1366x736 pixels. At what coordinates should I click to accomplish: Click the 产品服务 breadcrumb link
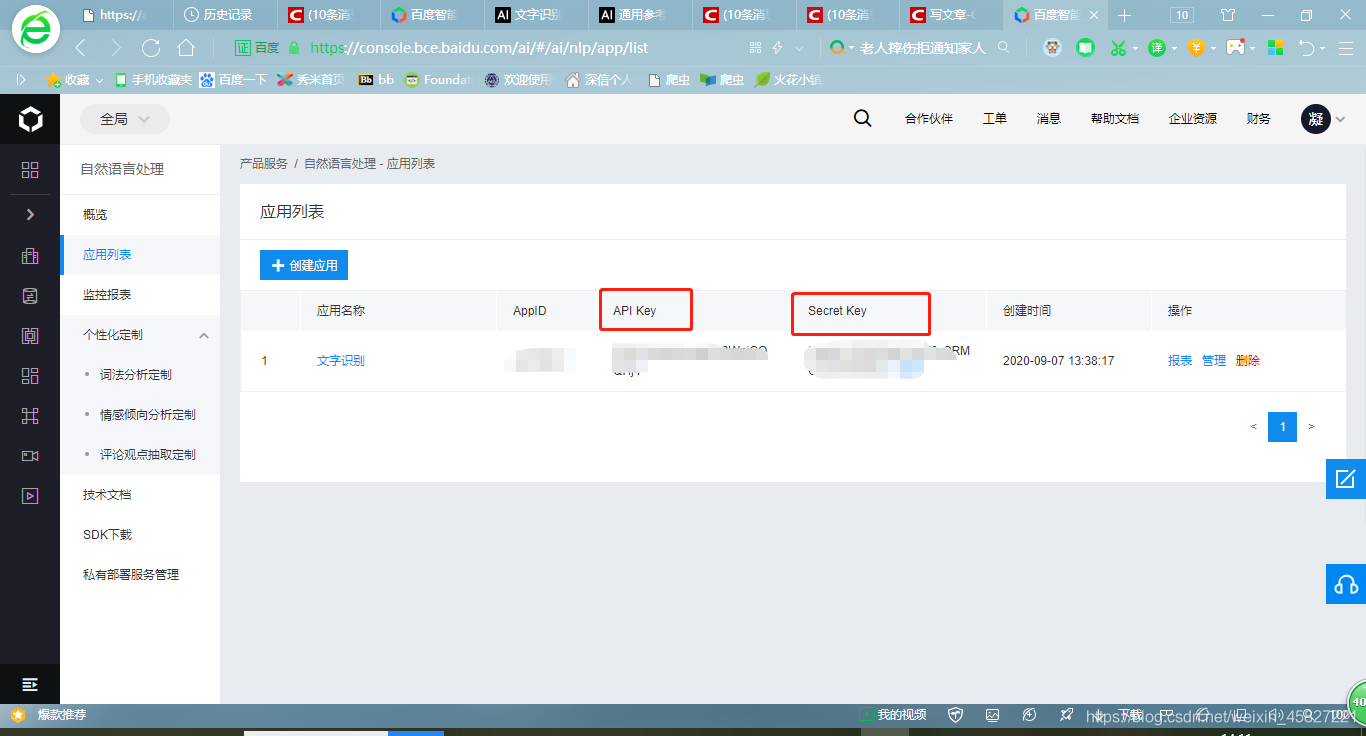[x=264, y=164]
